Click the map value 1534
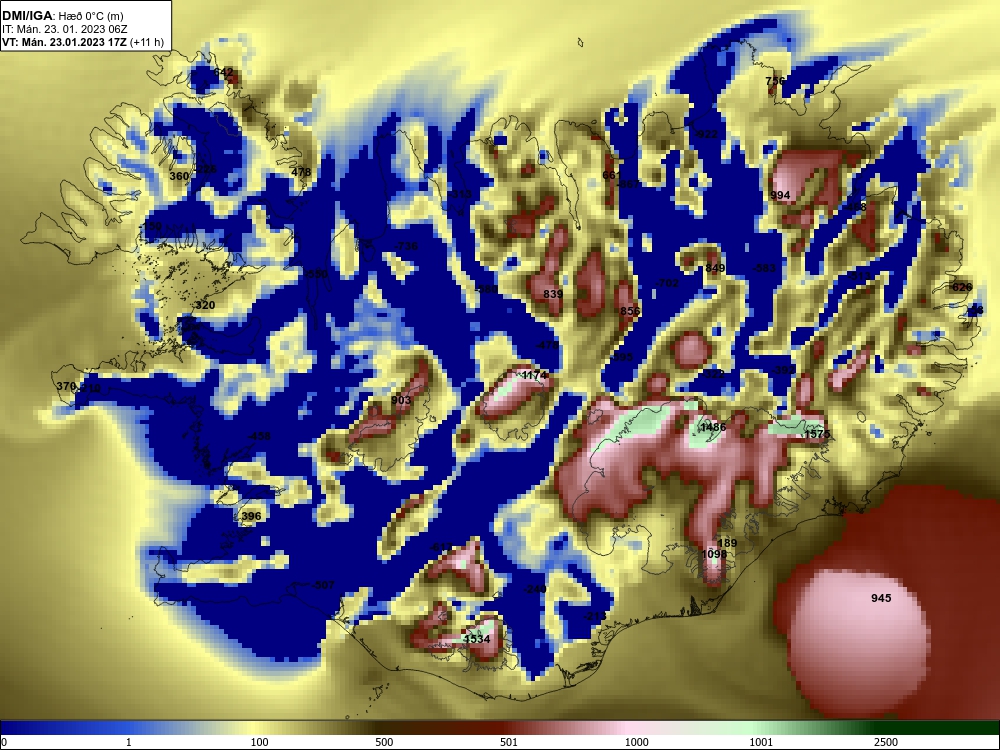This screenshot has width=1000, height=750. click(x=477, y=639)
